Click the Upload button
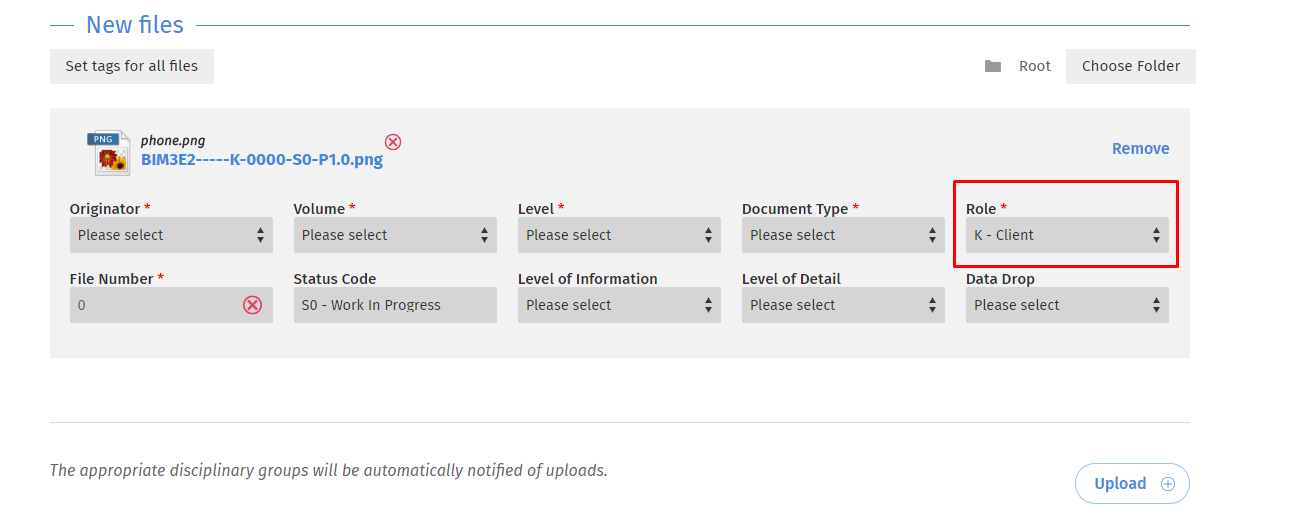Viewport: 1299px width, 519px height. pos(1132,484)
